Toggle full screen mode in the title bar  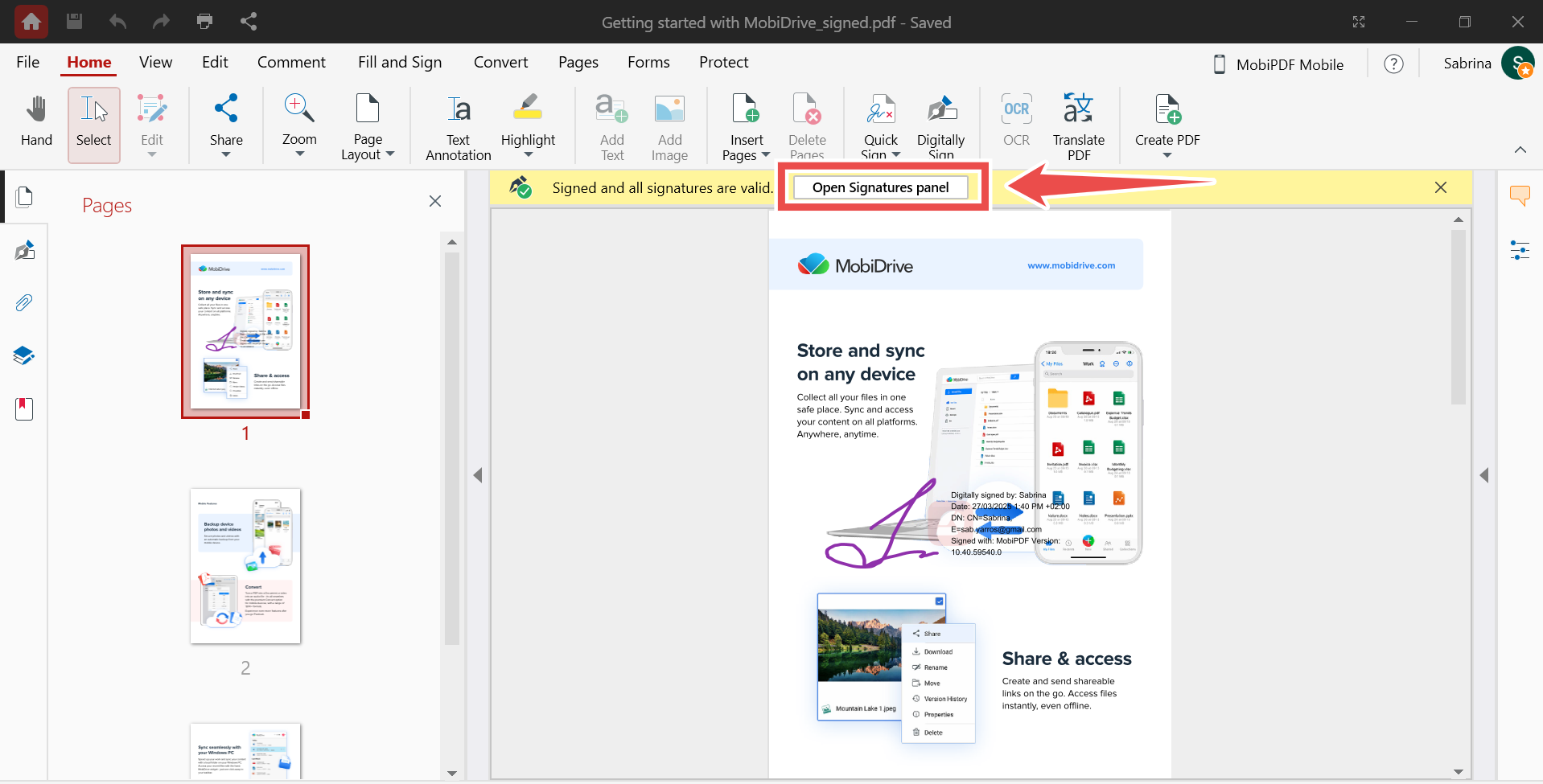coord(1359,22)
